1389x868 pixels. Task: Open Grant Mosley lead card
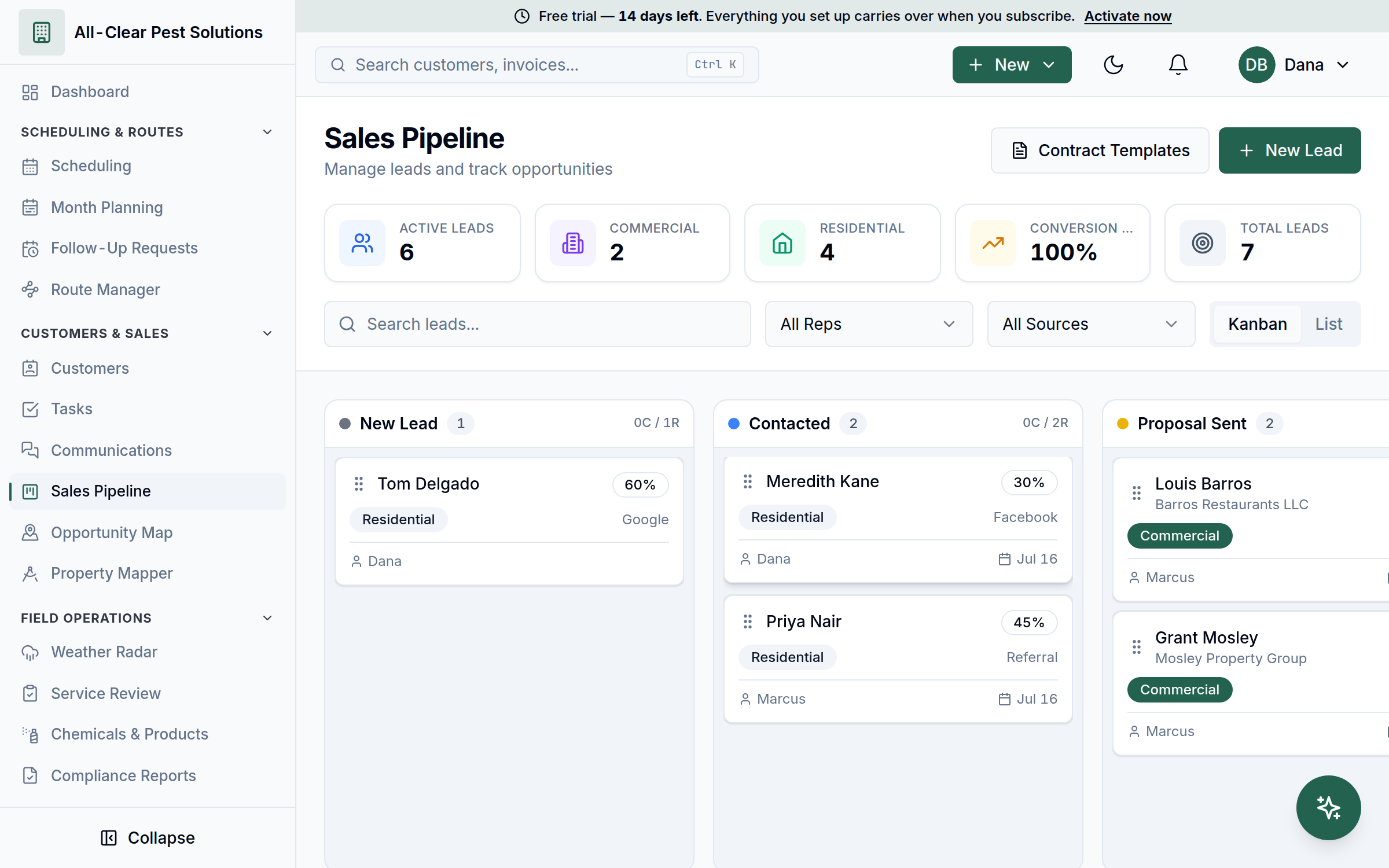[1251, 684]
